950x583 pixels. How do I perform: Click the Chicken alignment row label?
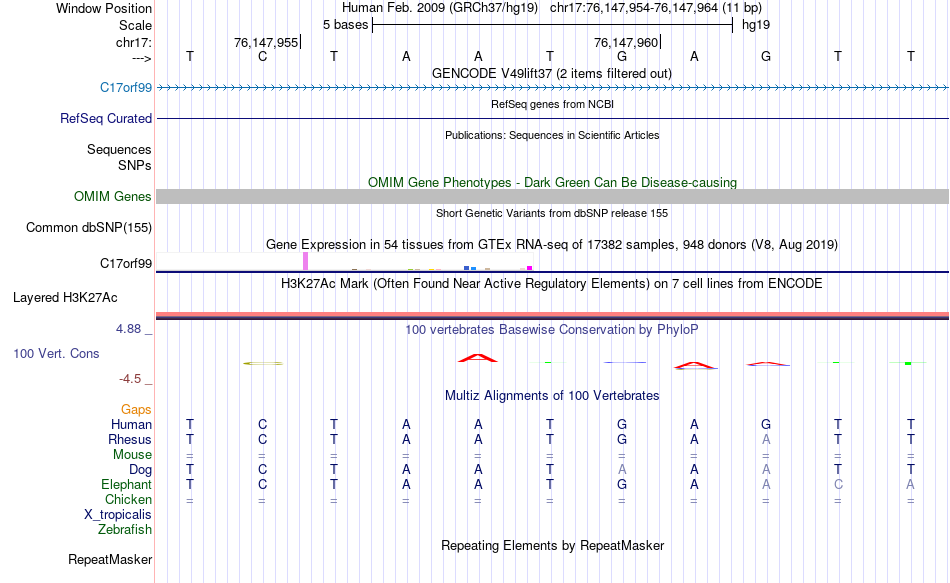[128, 499]
